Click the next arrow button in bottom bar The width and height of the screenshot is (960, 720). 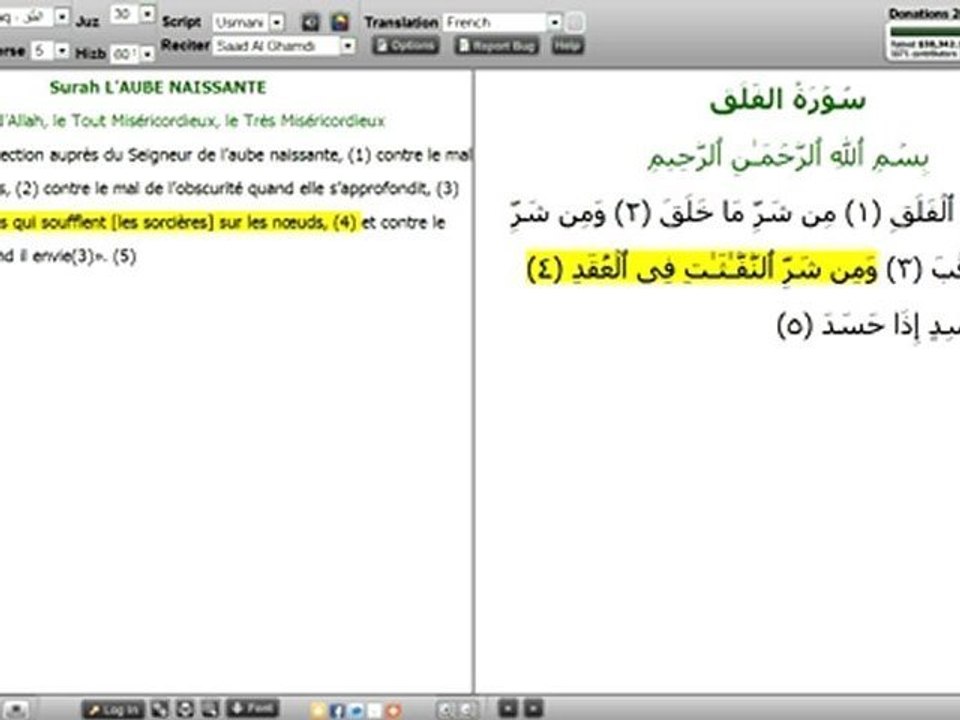tap(533, 708)
